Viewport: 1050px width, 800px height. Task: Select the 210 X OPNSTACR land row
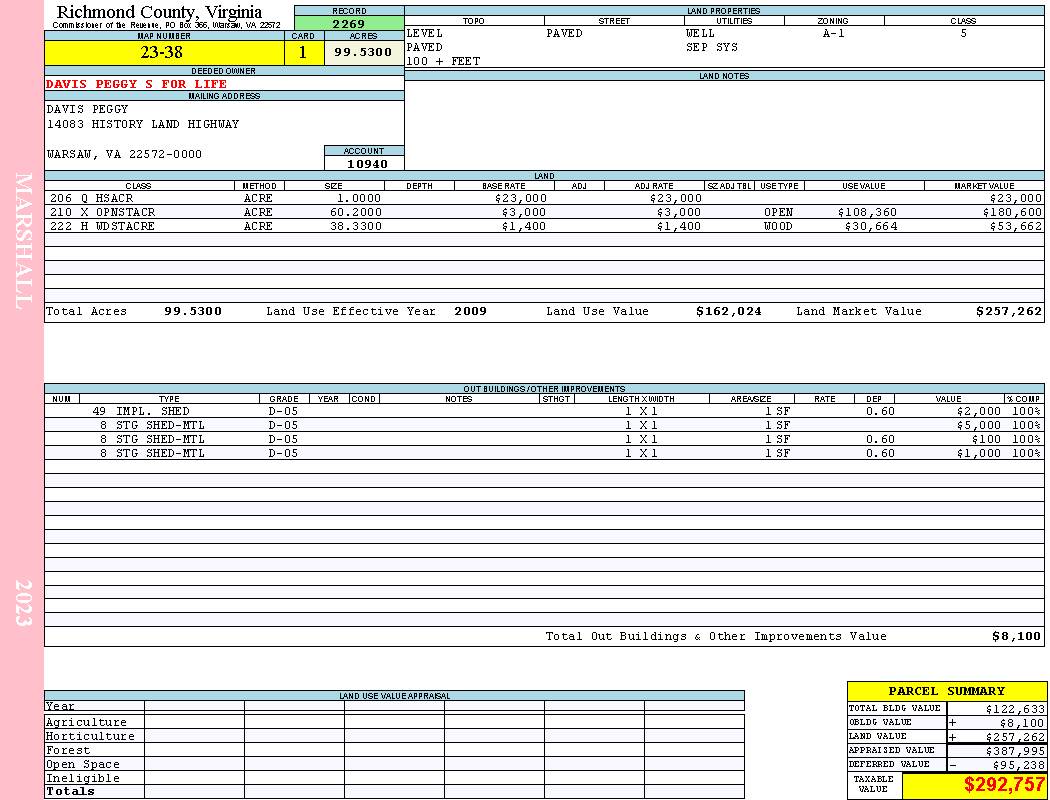pyautogui.click(x=544, y=212)
